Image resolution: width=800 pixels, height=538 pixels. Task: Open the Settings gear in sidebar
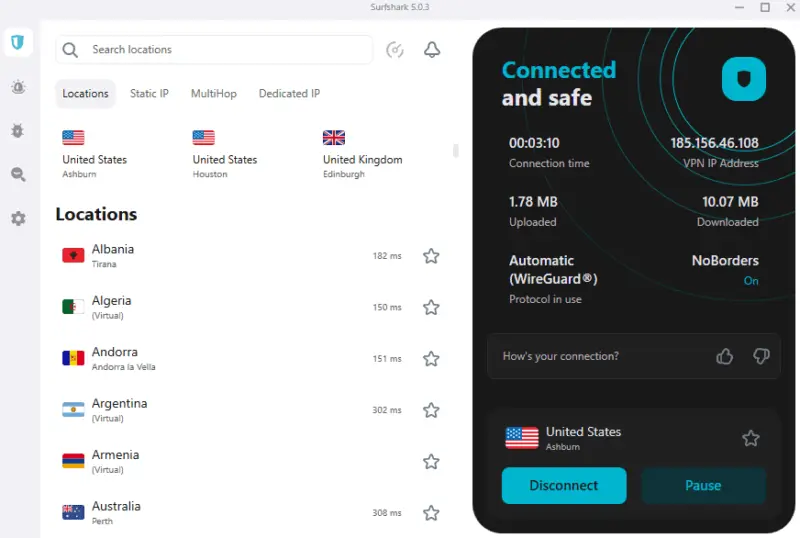coord(18,218)
